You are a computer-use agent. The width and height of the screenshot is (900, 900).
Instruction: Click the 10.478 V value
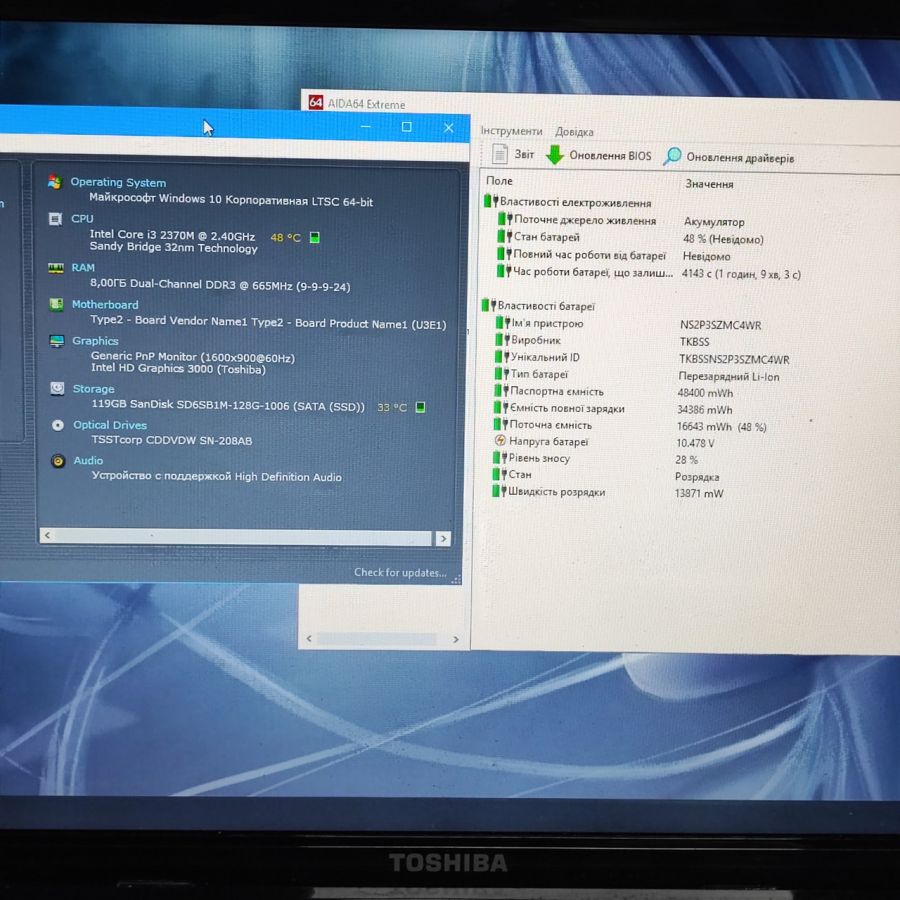(x=695, y=443)
